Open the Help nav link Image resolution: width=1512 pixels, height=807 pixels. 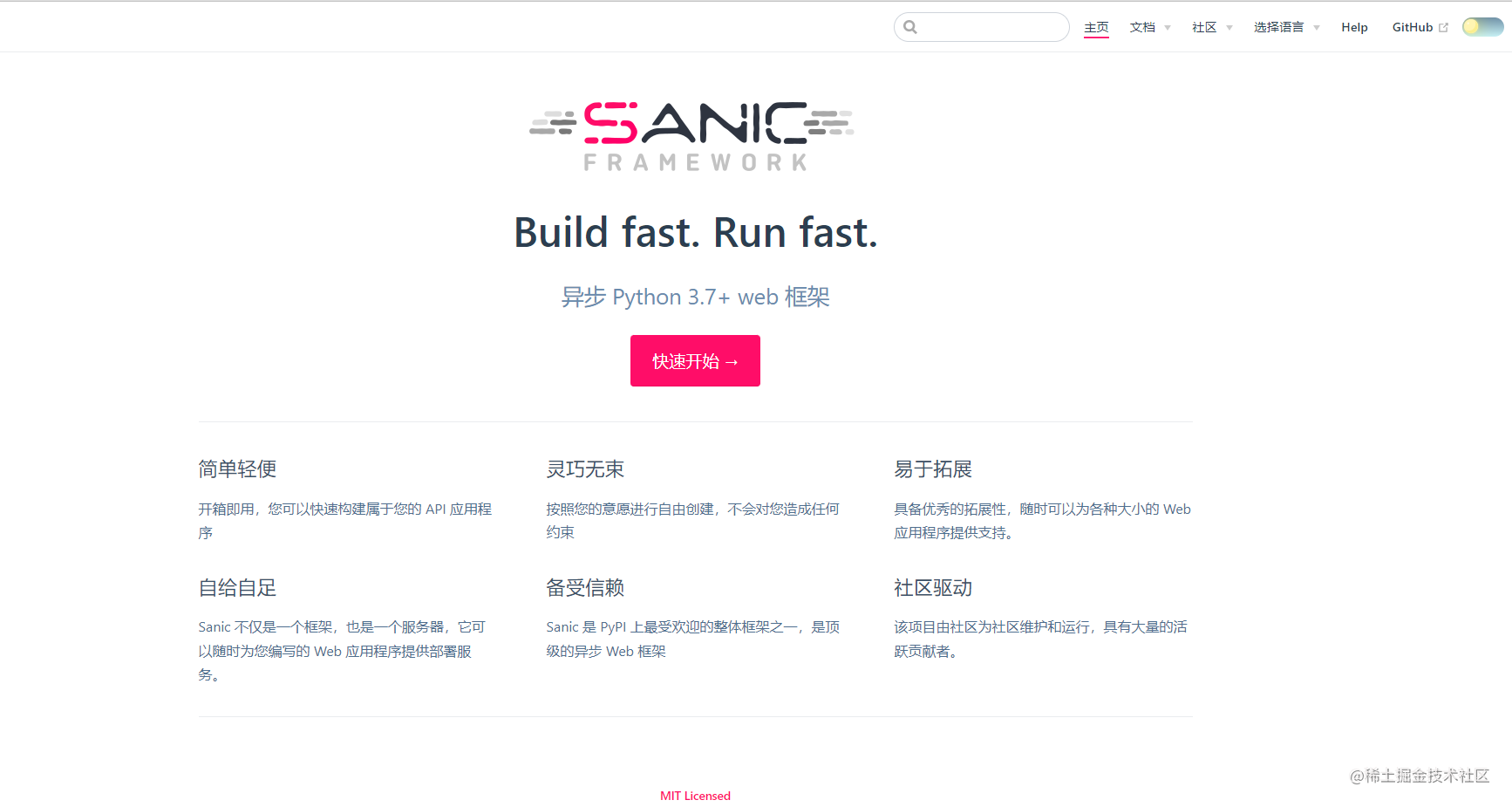click(1354, 27)
